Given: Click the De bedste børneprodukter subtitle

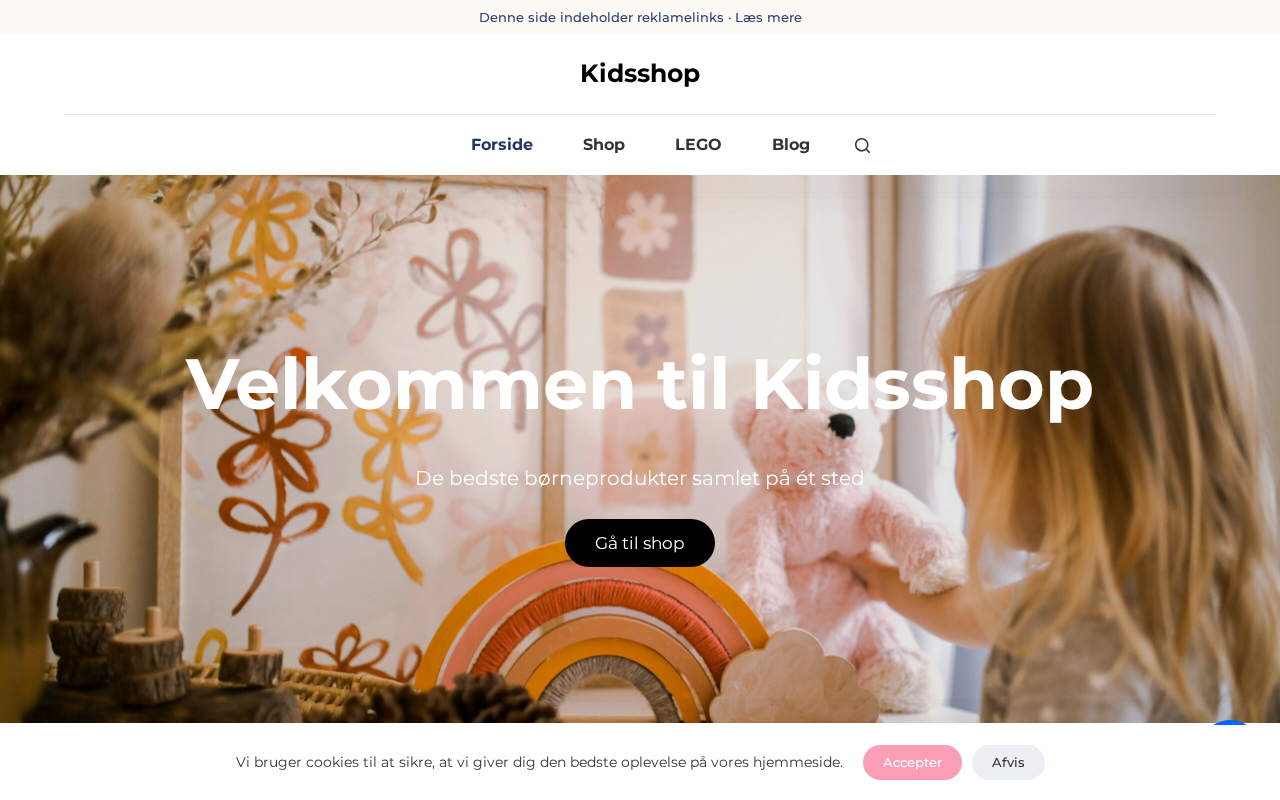Looking at the screenshot, I should coord(640,478).
